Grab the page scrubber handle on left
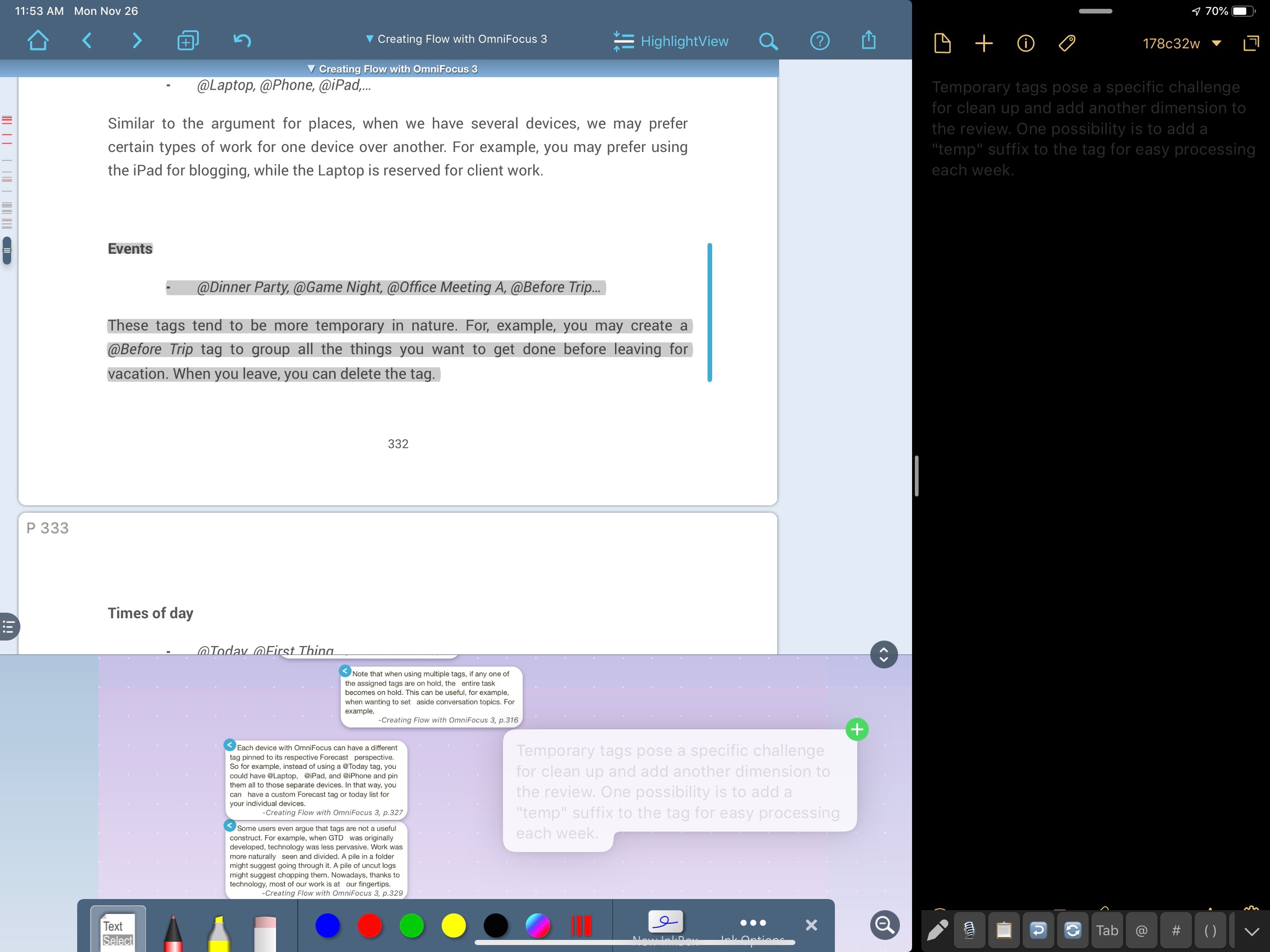 point(7,251)
